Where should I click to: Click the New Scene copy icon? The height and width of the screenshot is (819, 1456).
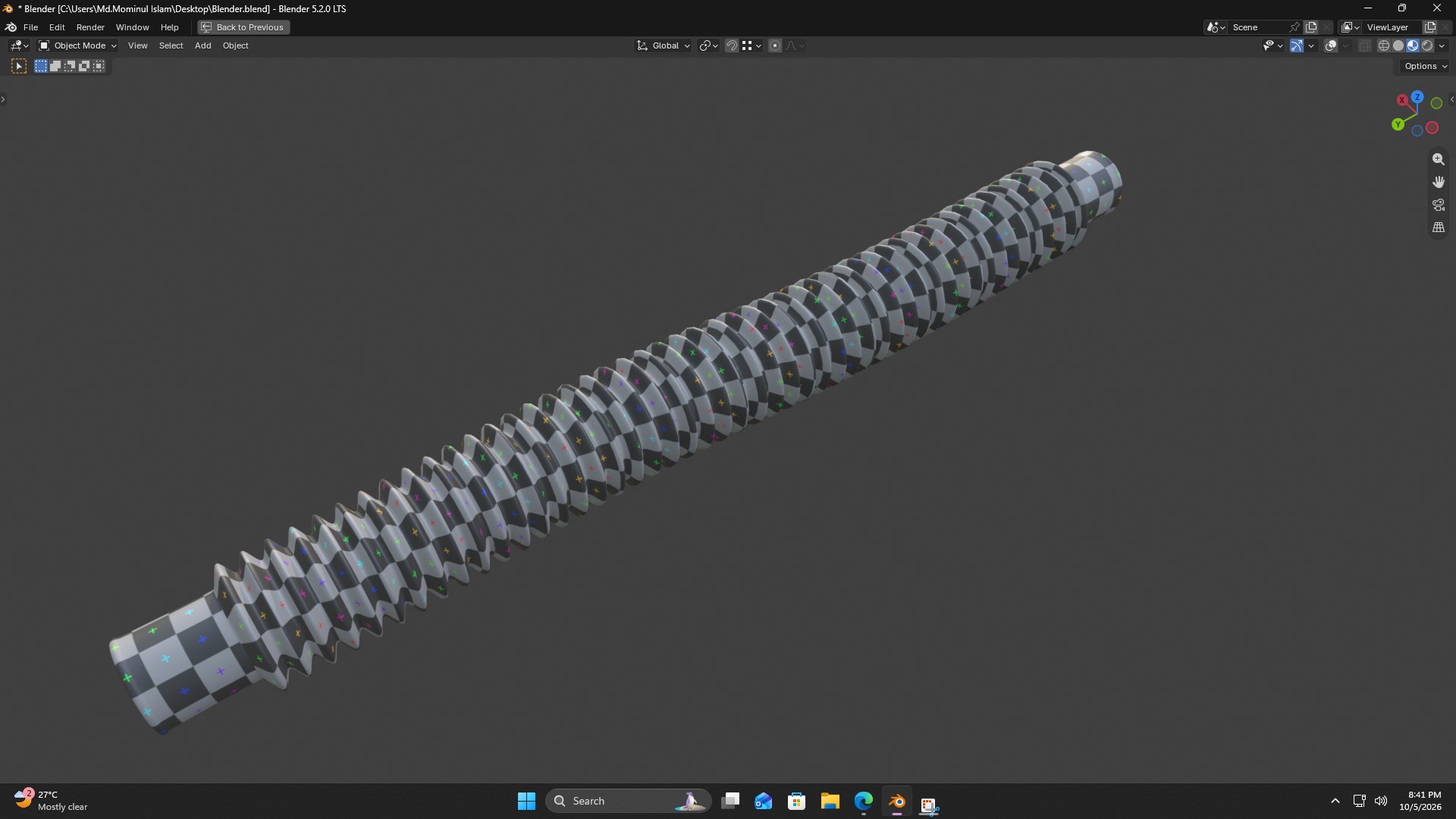point(1311,27)
